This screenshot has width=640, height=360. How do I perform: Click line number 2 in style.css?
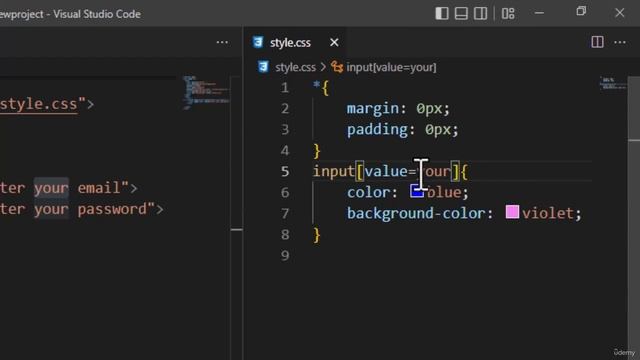click(x=285, y=109)
